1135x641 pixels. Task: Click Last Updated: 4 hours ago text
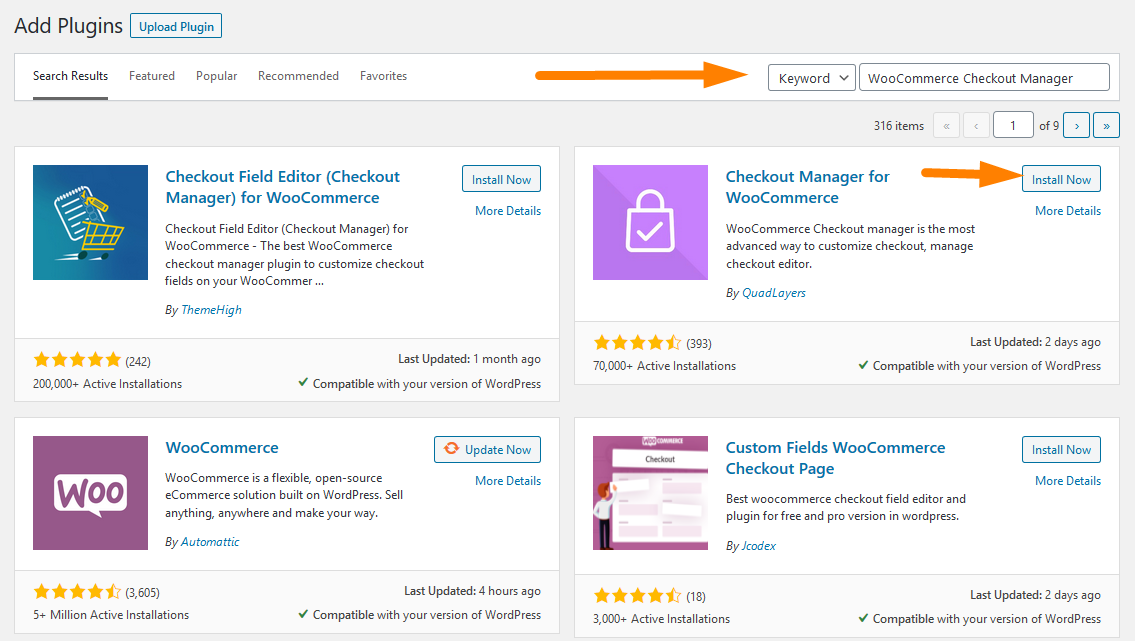[x=472, y=590]
